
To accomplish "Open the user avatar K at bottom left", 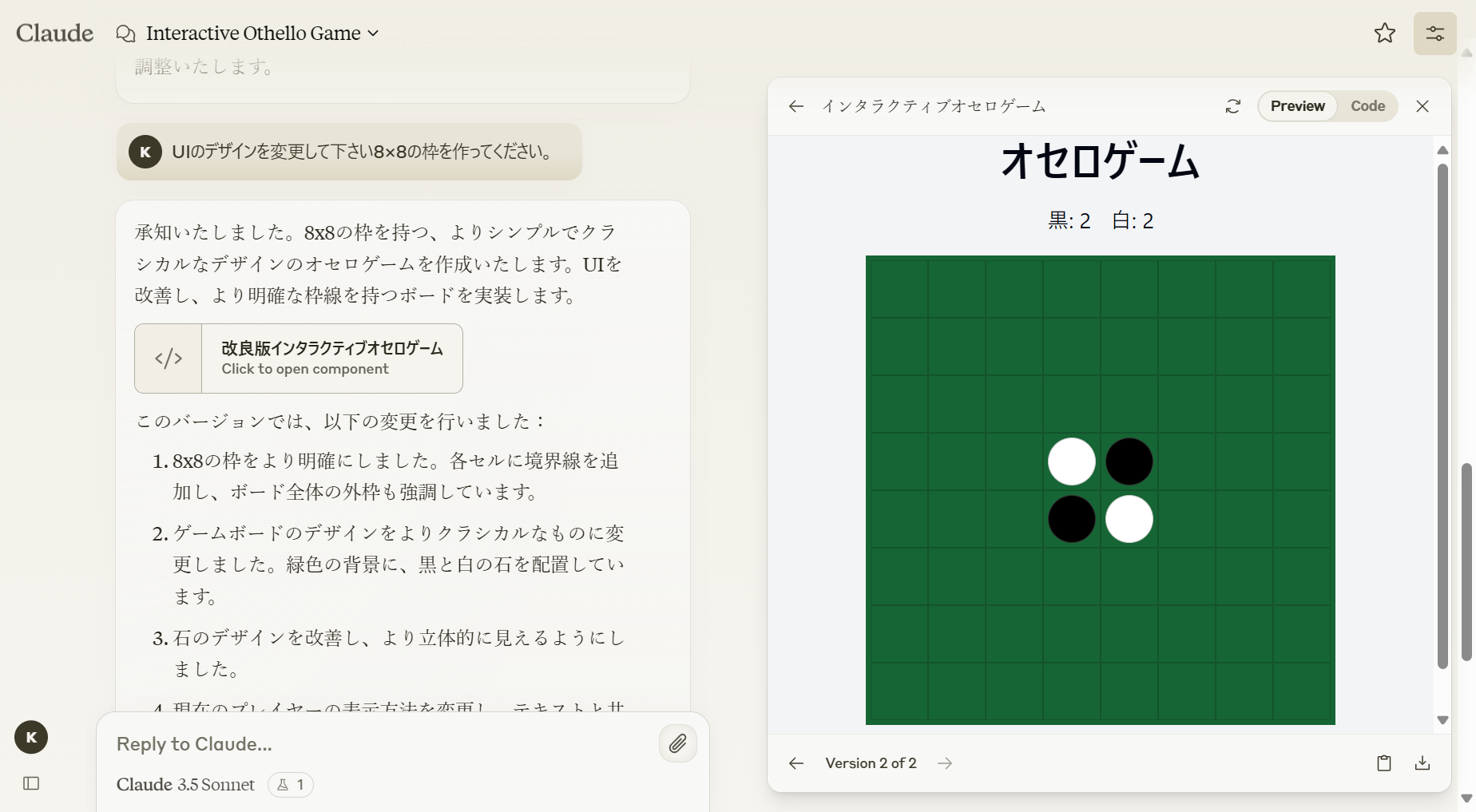I will click(x=31, y=737).
